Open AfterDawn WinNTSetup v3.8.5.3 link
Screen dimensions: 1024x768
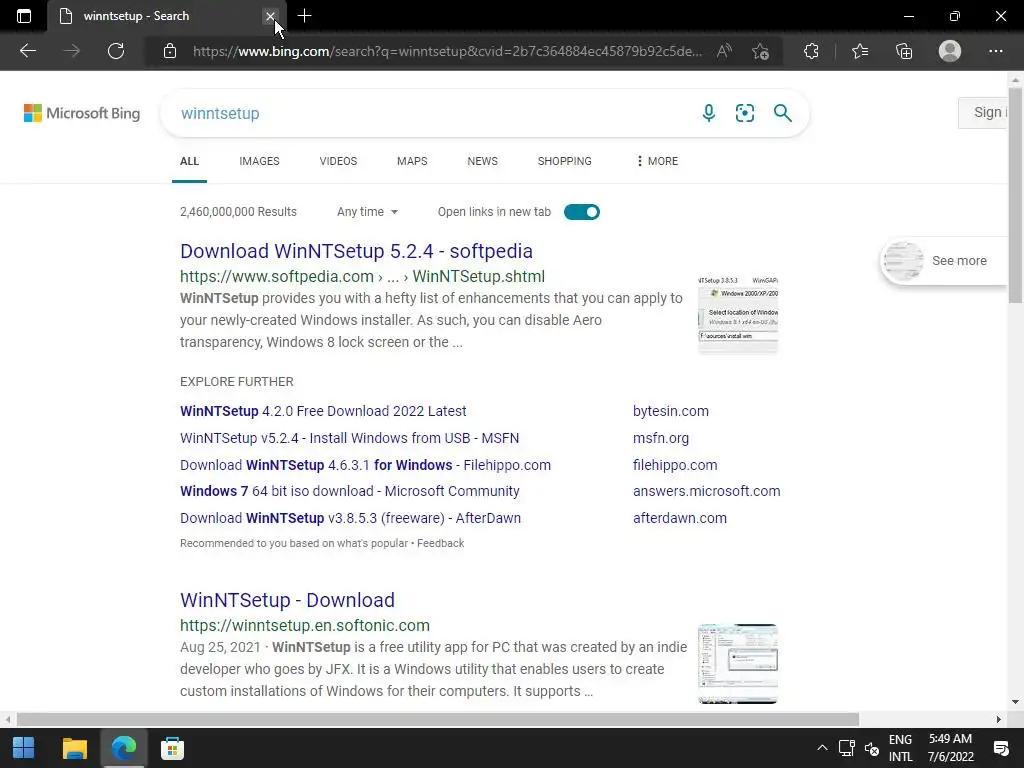[351, 518]
